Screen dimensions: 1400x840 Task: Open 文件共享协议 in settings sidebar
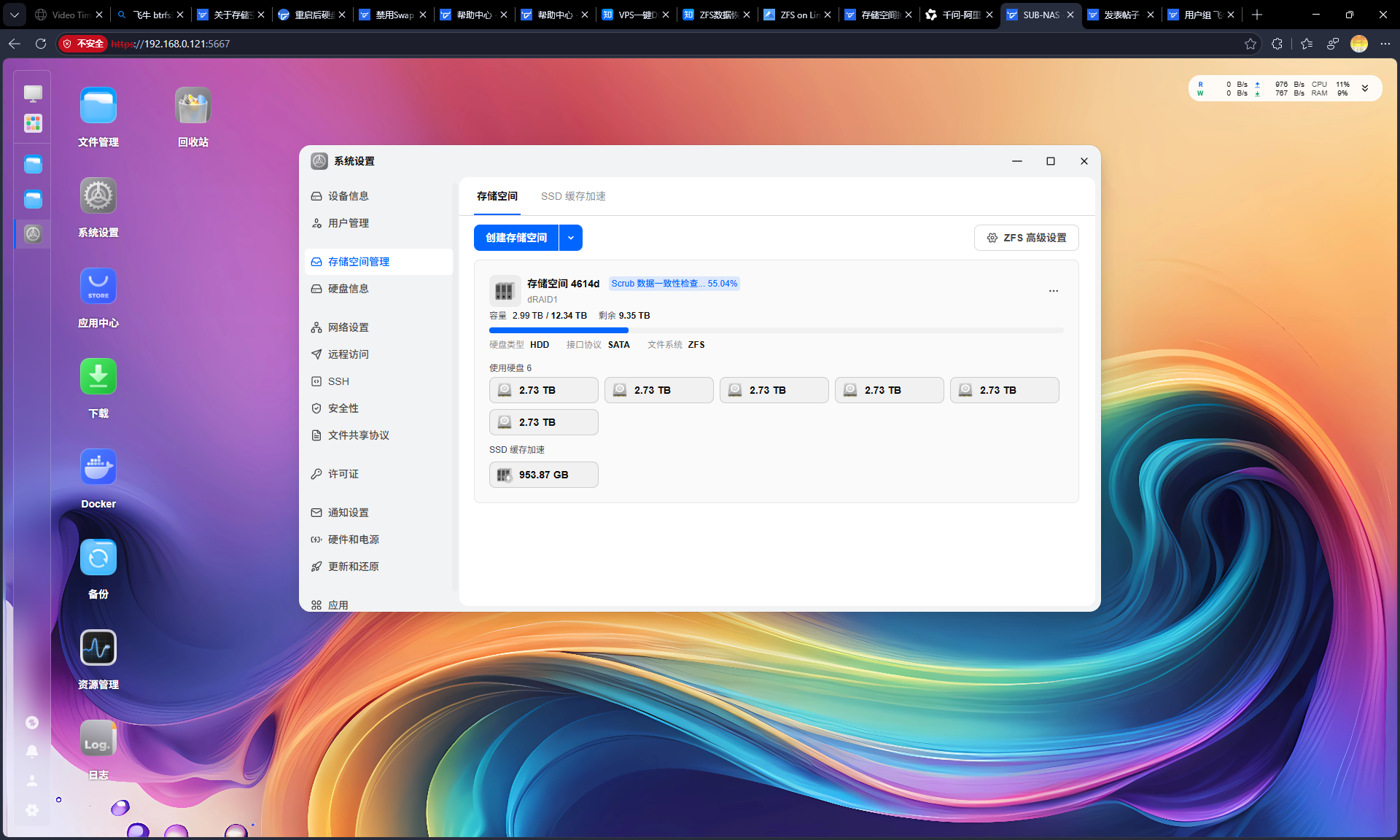point(379,435)
